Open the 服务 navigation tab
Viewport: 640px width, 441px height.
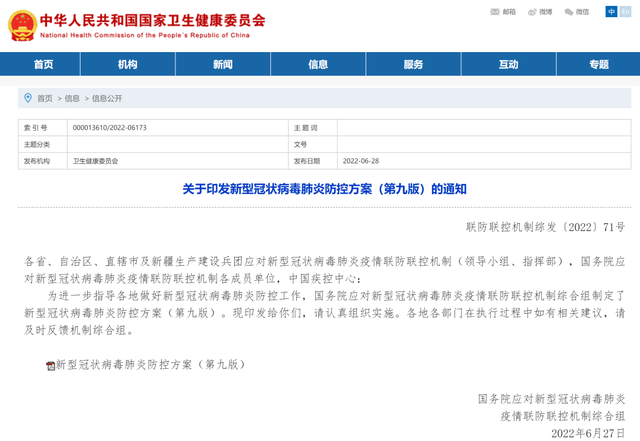coord(413,64)
